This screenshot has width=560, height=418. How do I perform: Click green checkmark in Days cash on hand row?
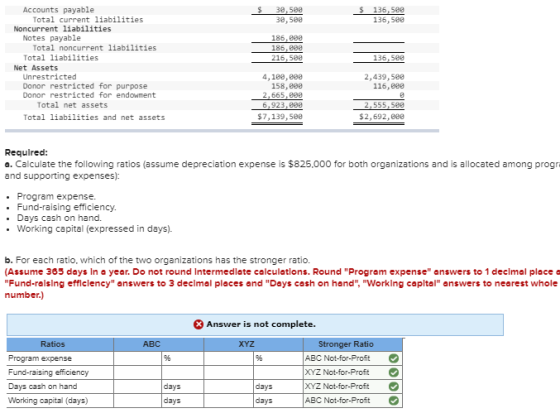(x=394, y=387)
